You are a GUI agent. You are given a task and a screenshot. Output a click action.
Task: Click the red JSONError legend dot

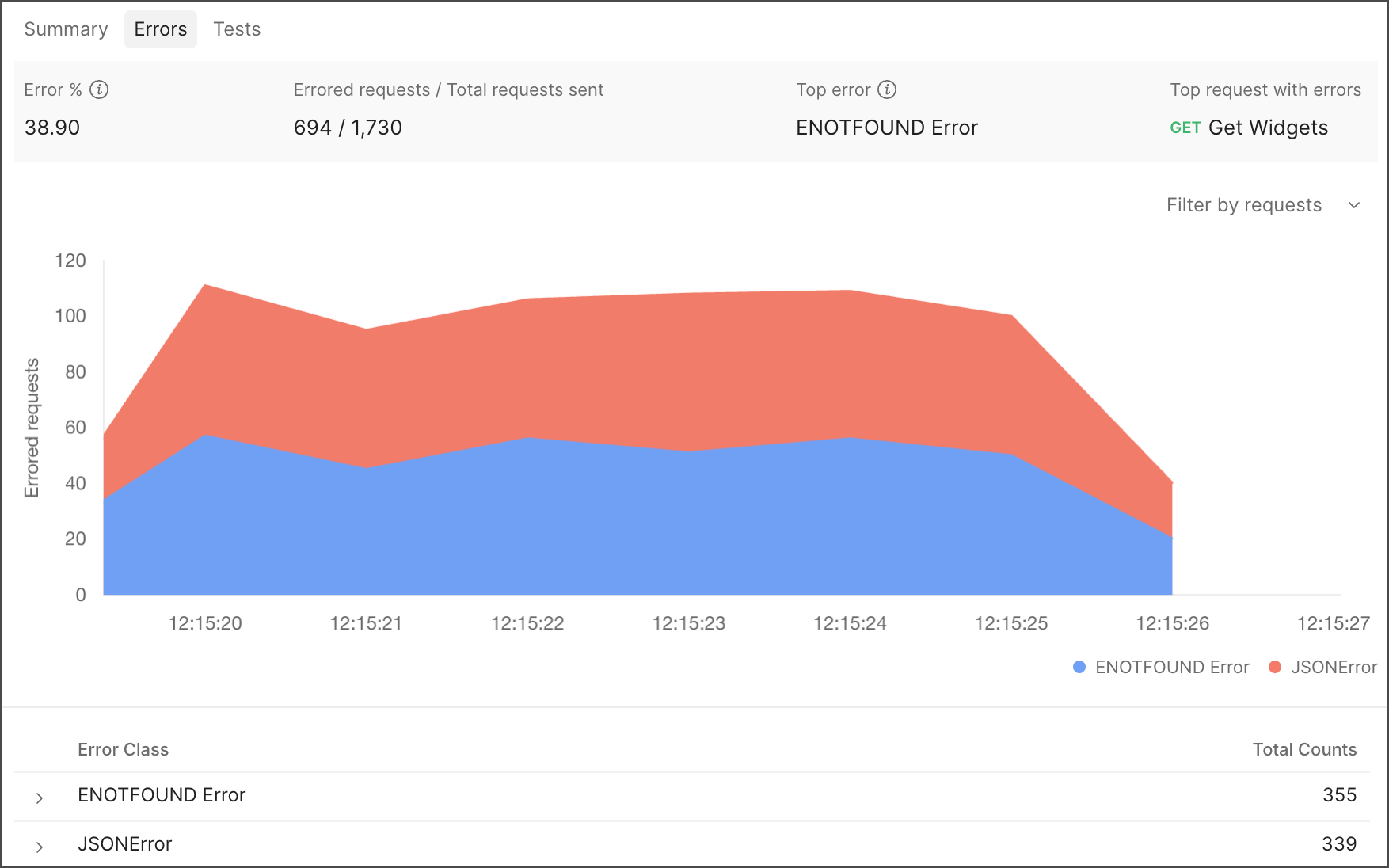click(x=1276, y=667)
